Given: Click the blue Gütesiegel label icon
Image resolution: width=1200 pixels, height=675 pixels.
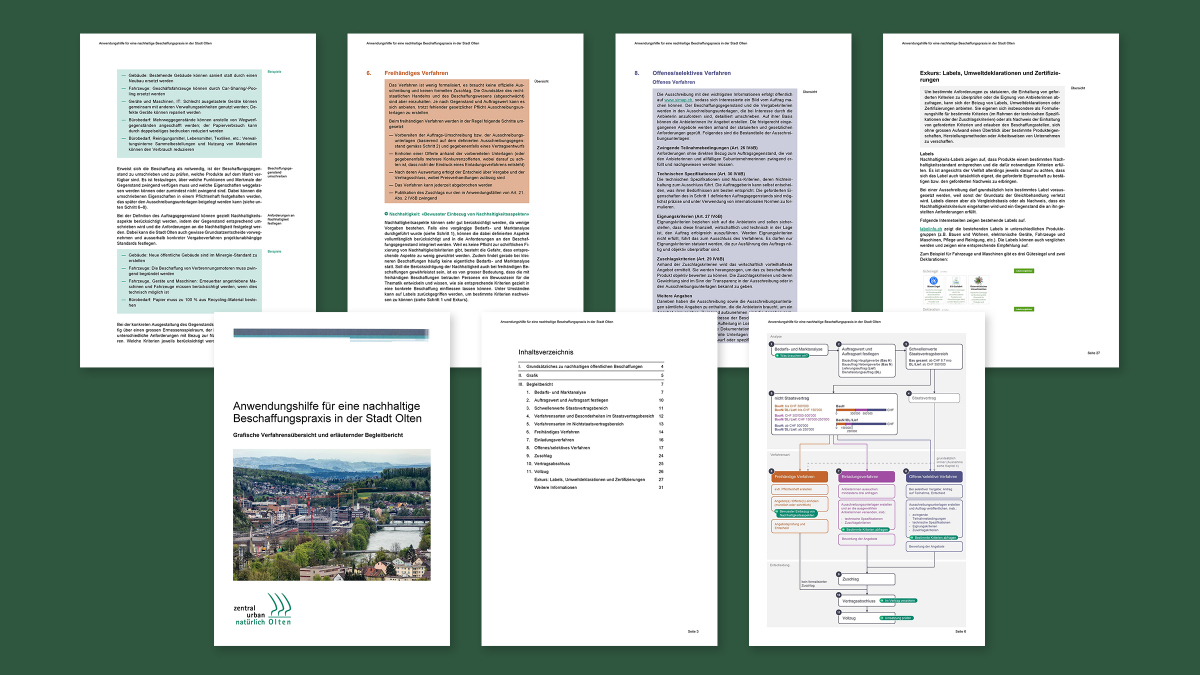Looking at the screenshot, I should 935,283.
